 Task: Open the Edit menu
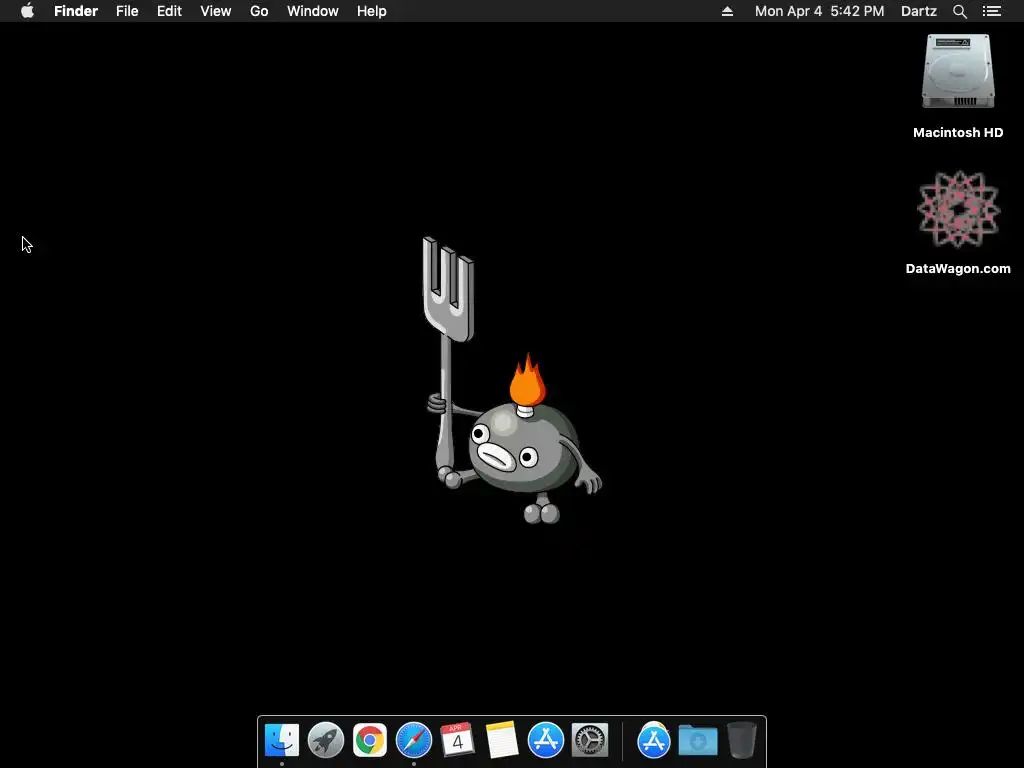click(169, 11)
